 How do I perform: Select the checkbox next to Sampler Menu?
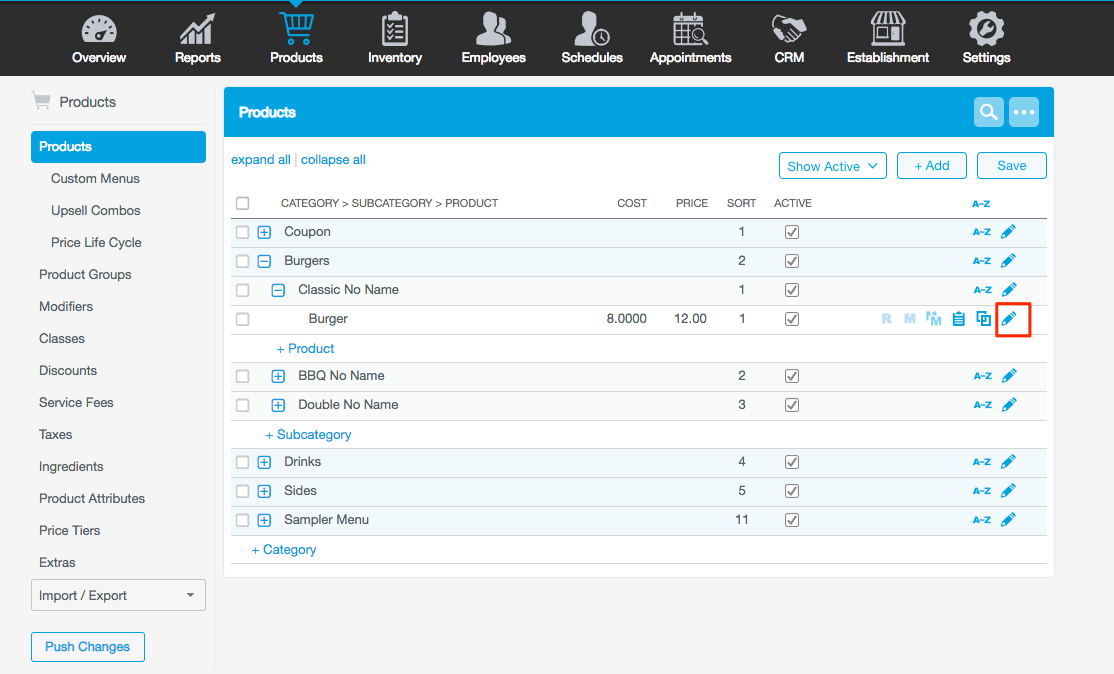click(242, 520)
